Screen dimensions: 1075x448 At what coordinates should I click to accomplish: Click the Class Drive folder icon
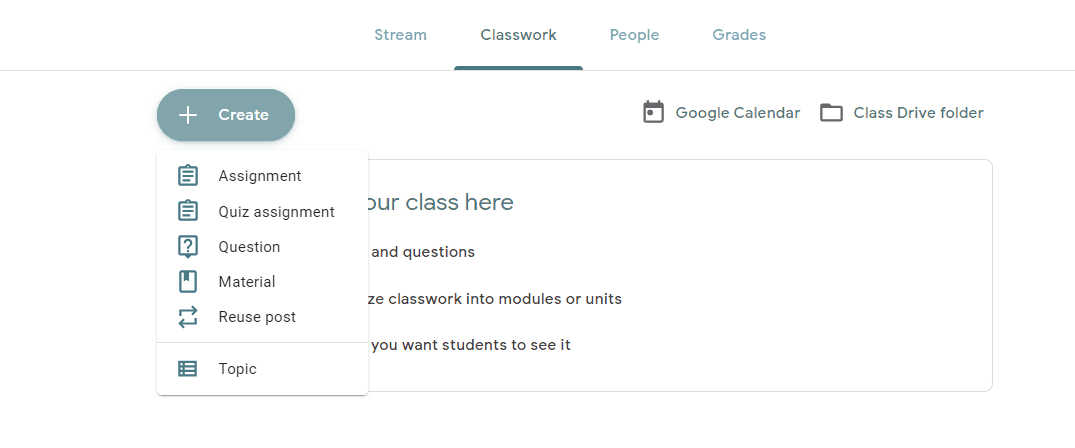tap(832, 113)
